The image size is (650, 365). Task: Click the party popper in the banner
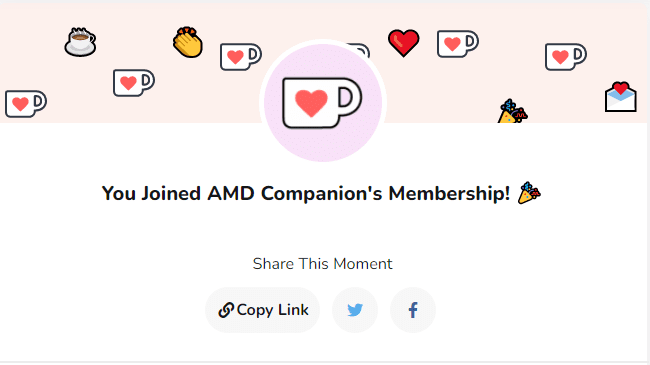(512, 111)
